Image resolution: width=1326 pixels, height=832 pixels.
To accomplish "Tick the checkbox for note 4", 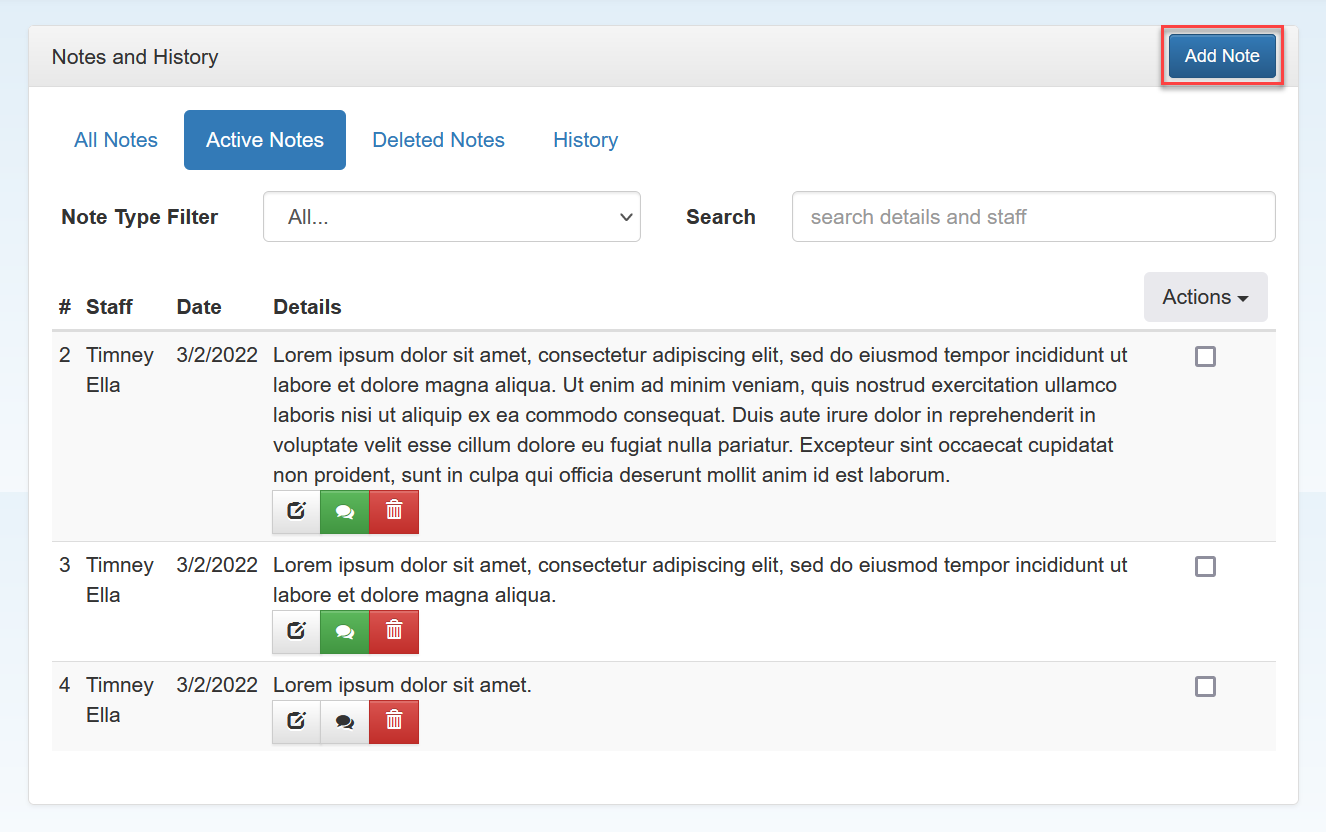I will point(1205,686).
